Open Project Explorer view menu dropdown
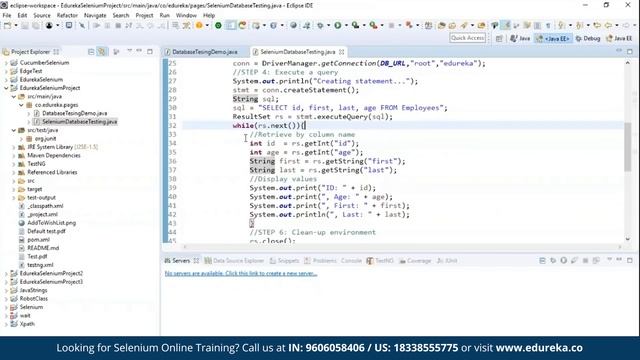This screenshot has width=640, height=360. tap(129, 51)
